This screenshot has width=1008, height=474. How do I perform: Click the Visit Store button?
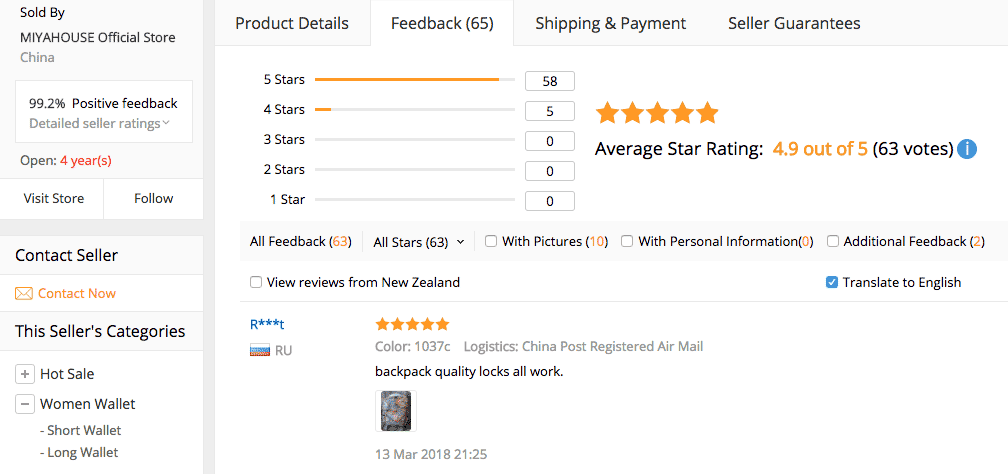tap(54, 198)
